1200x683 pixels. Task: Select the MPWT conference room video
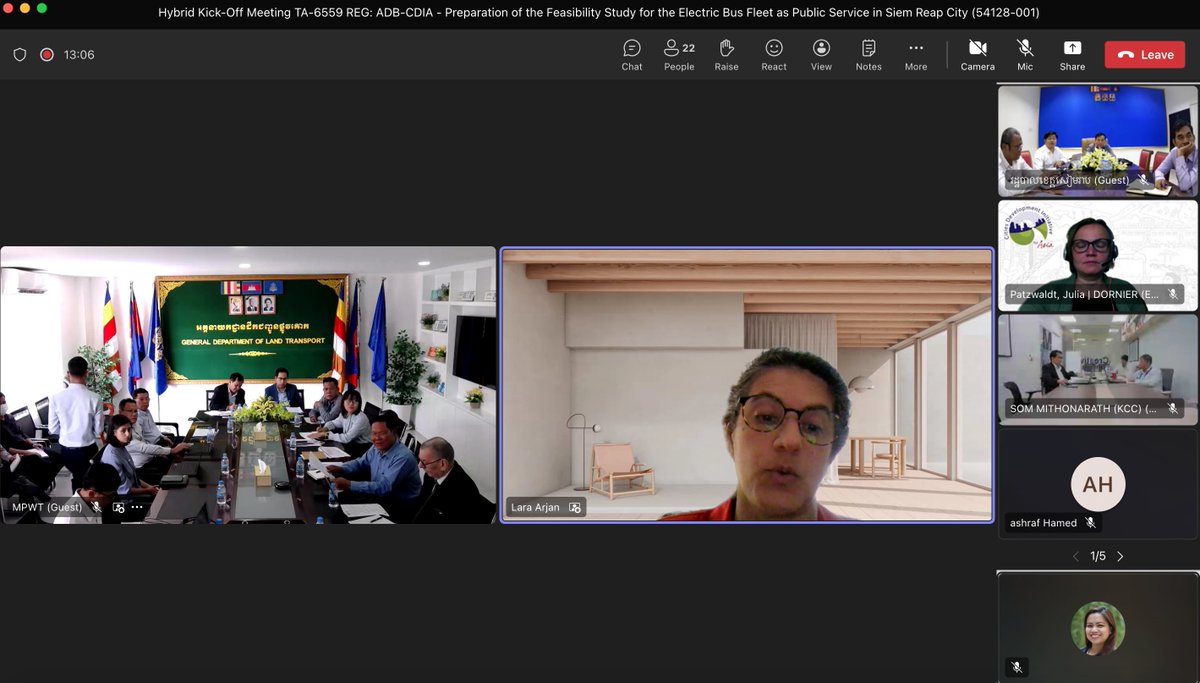coord(248,385)
